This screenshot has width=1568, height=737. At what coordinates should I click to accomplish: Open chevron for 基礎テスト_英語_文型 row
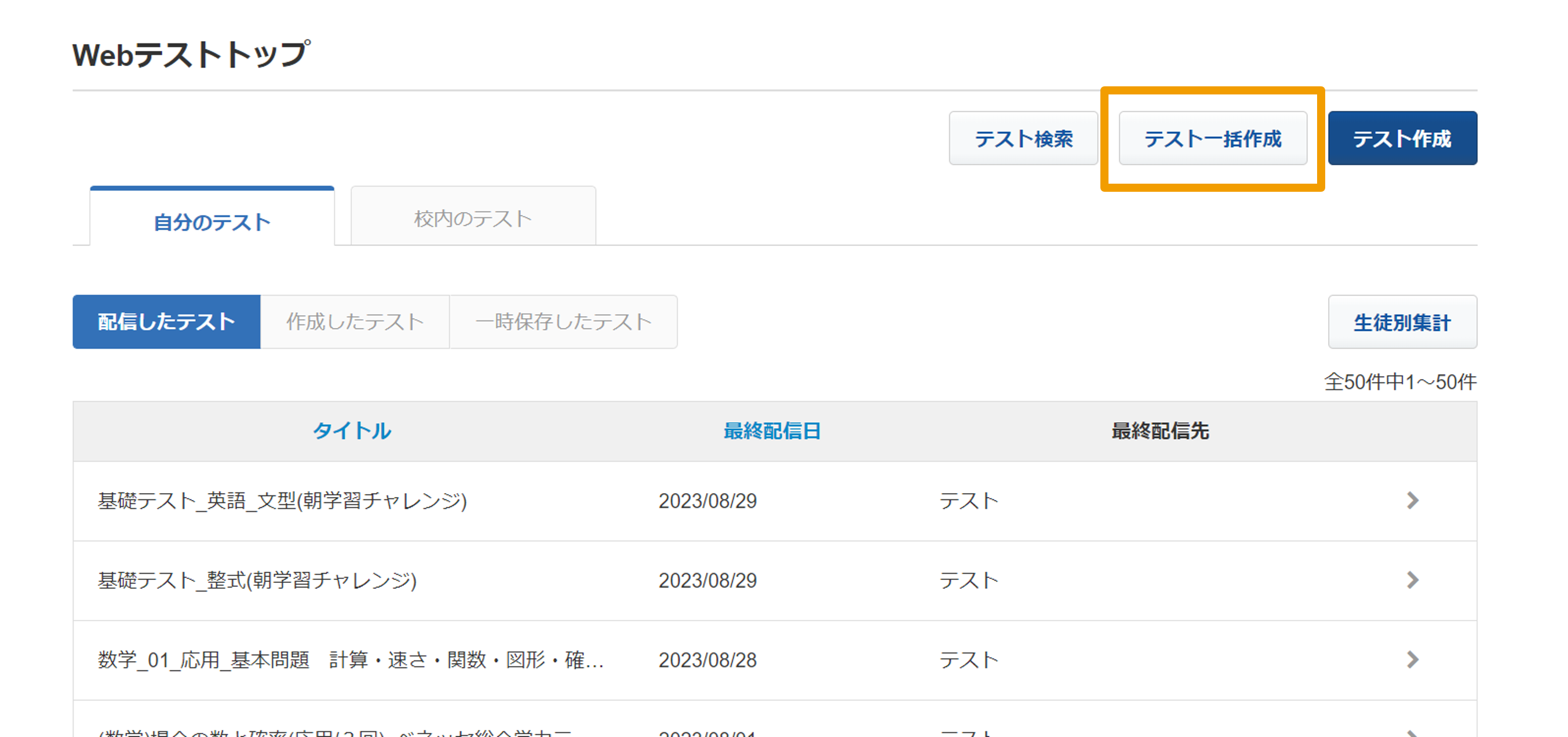click(x=1413, y=501)
